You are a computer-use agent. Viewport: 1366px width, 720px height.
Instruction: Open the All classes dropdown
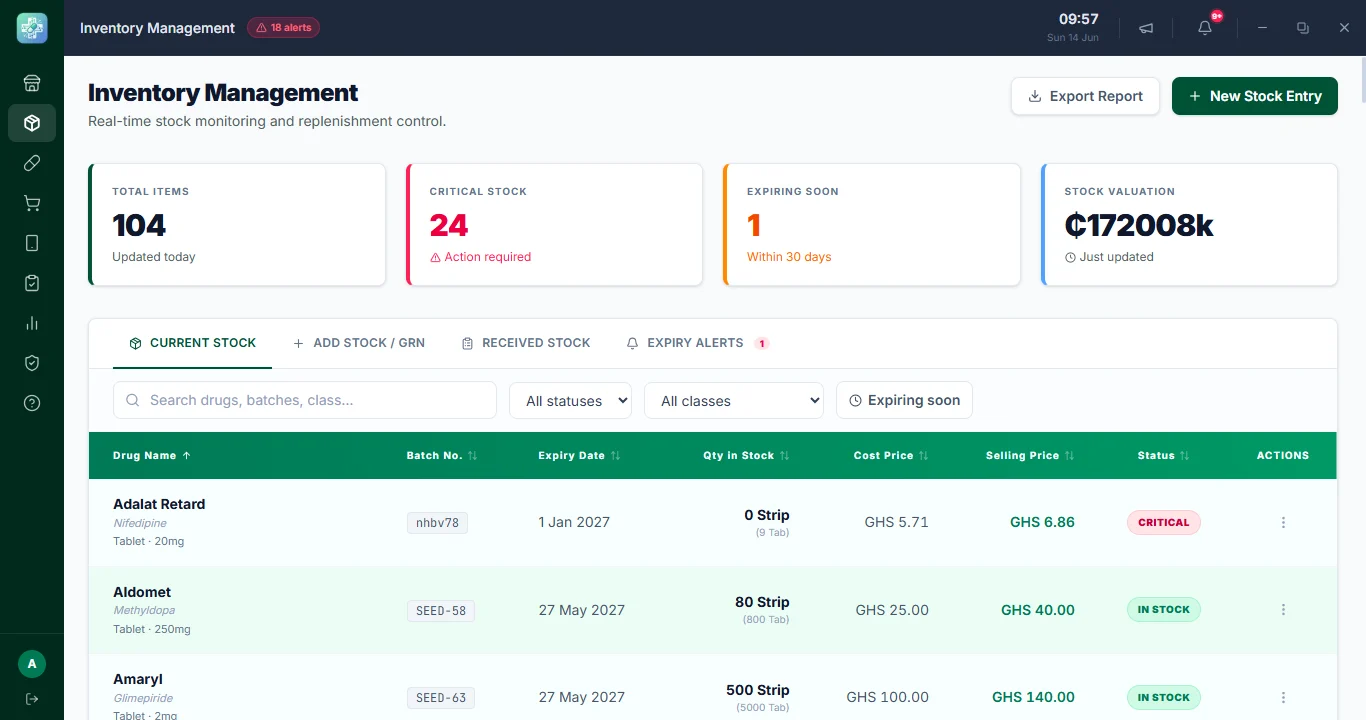(x=733, y=400)
